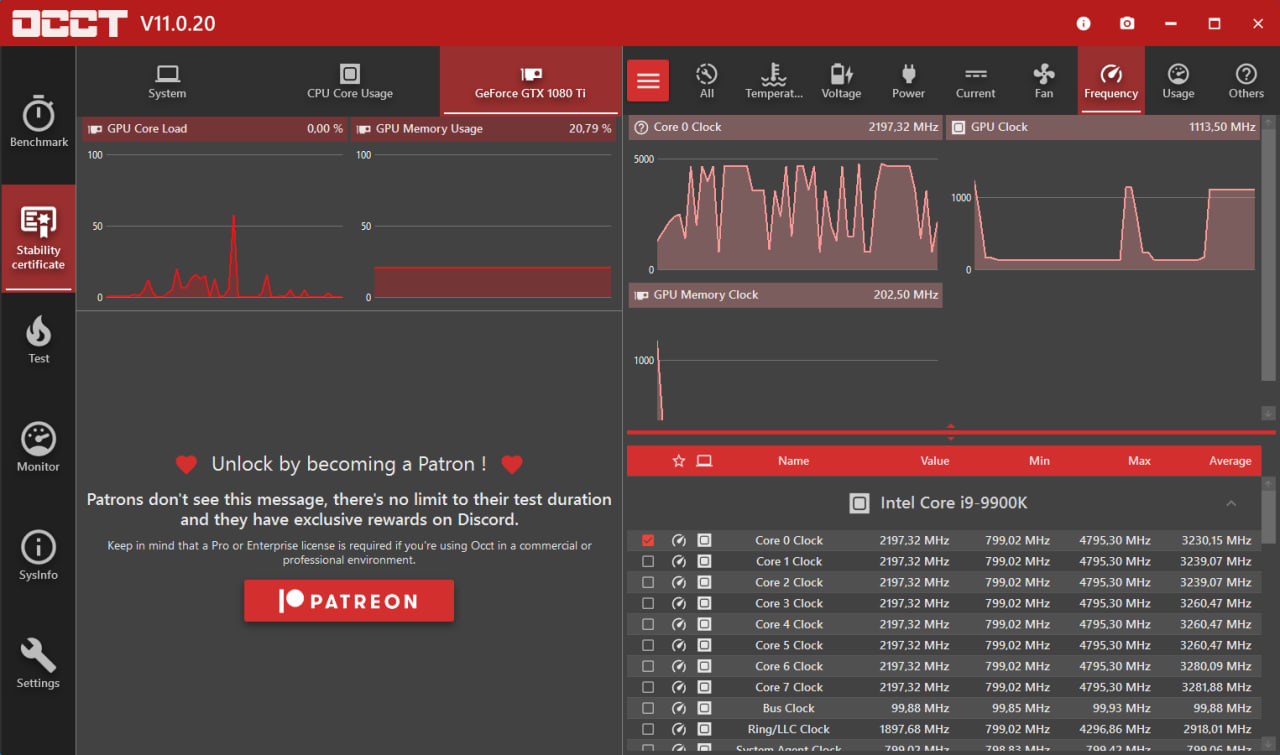This screenshot has width=1280, height=755.
Task: Sort by the Name column header
Action: coord(793,461)
